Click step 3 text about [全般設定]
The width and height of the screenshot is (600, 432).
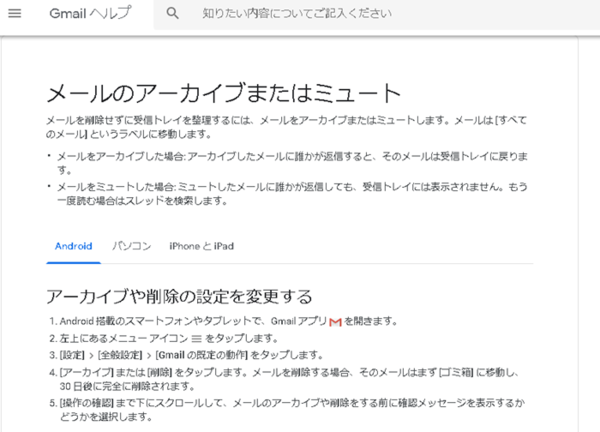point(191,355)
